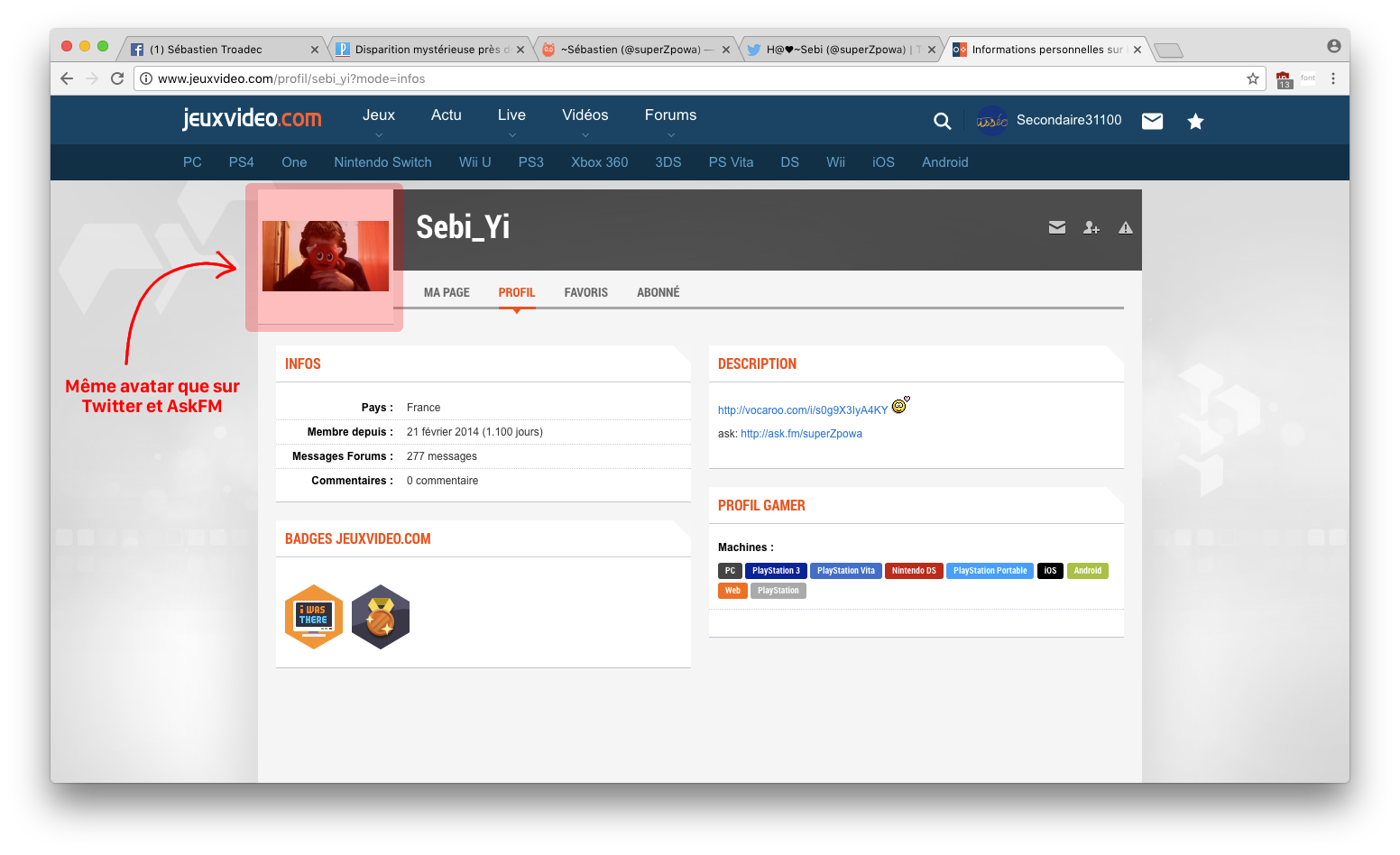Image resolution: width=1400 pixels, height=855 pixels.
Task: Go to Xbox 360 section
Action: [x=600, y=162]
